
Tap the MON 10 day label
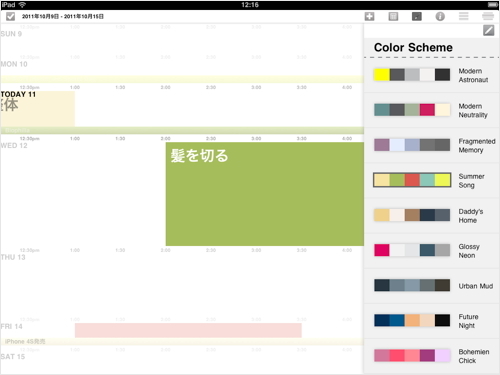coord(14,64)
